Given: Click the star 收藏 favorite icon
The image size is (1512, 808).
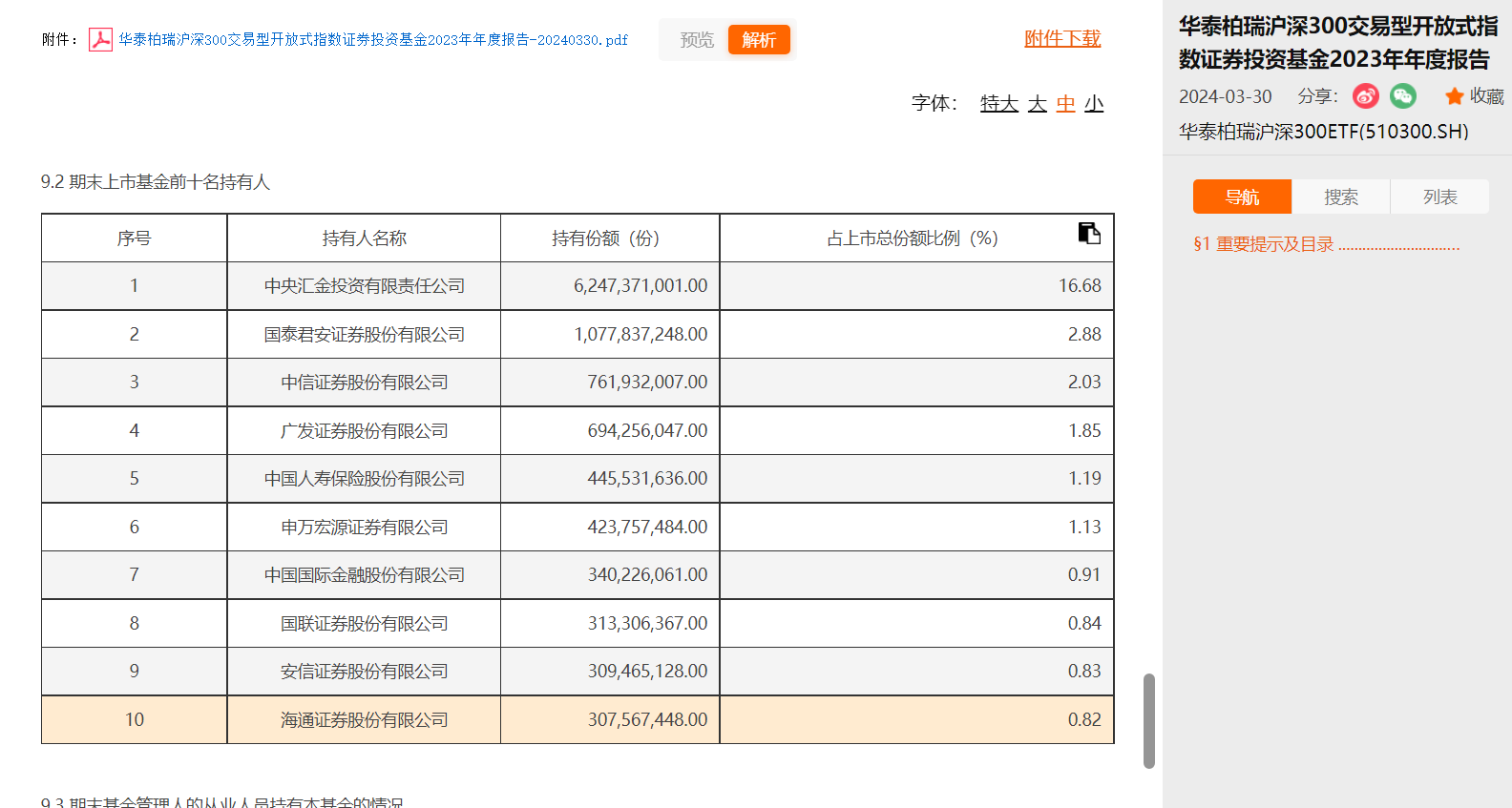Looking at the screenshot, I should (1454, 96).
